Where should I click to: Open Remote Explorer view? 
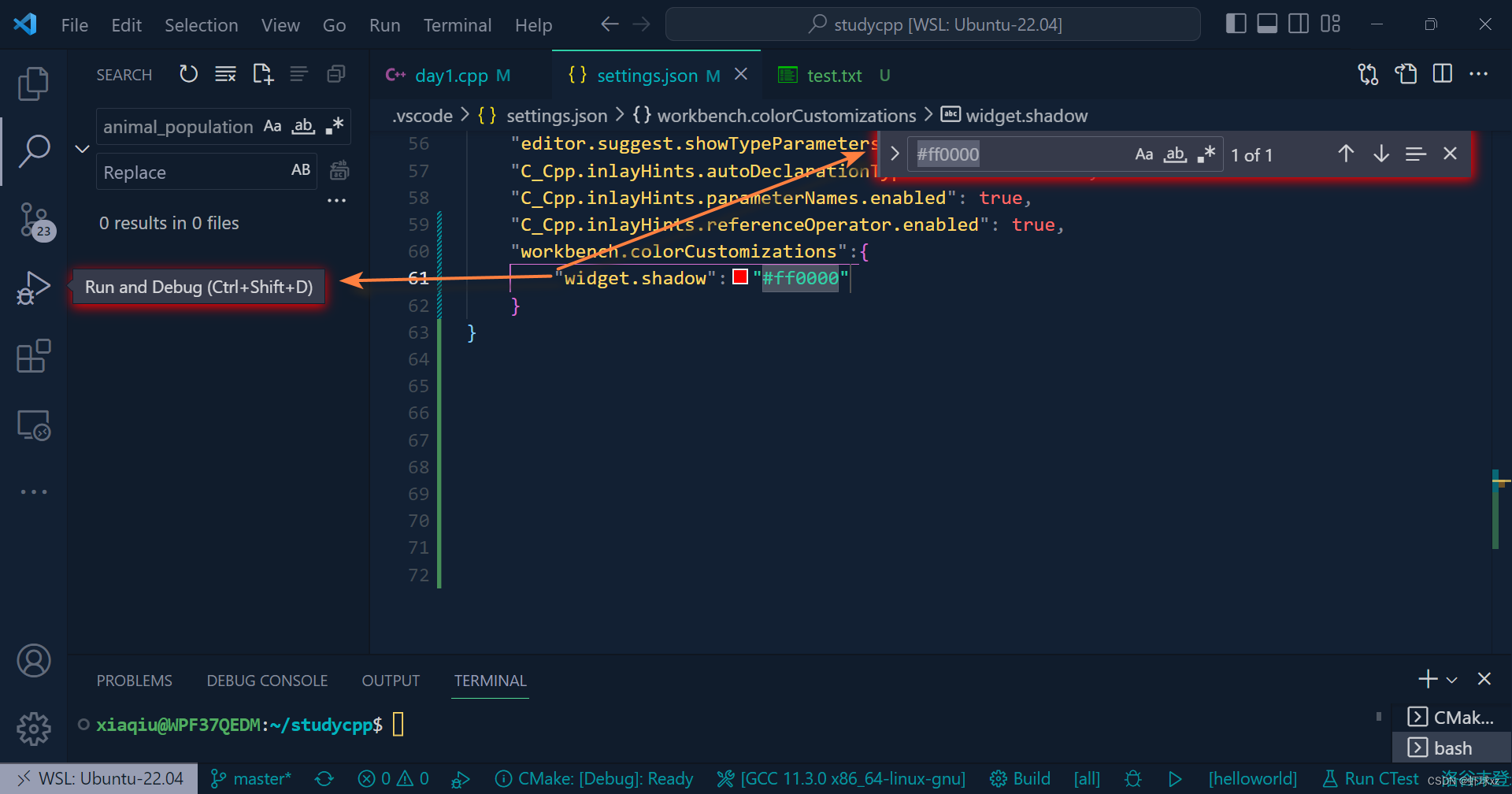pyautogui.click(x=33, y=425)
